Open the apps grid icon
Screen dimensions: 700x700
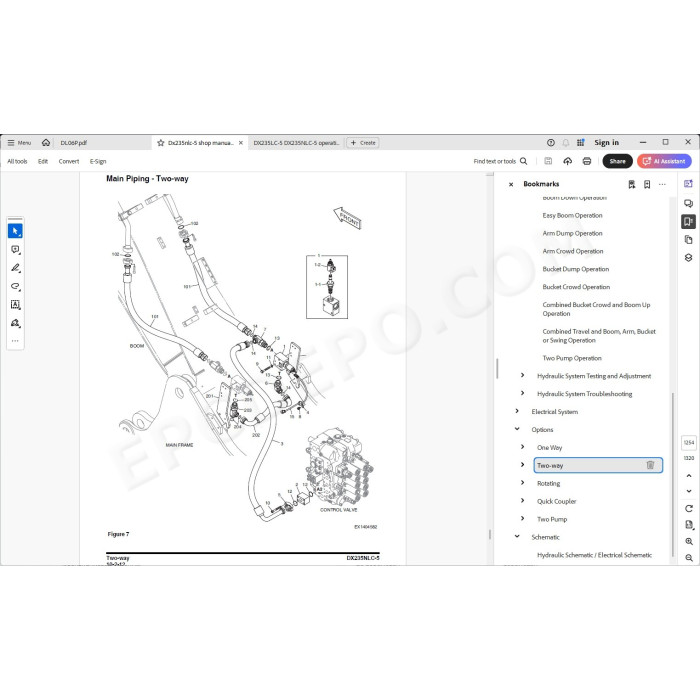click(x=580, y=143)
